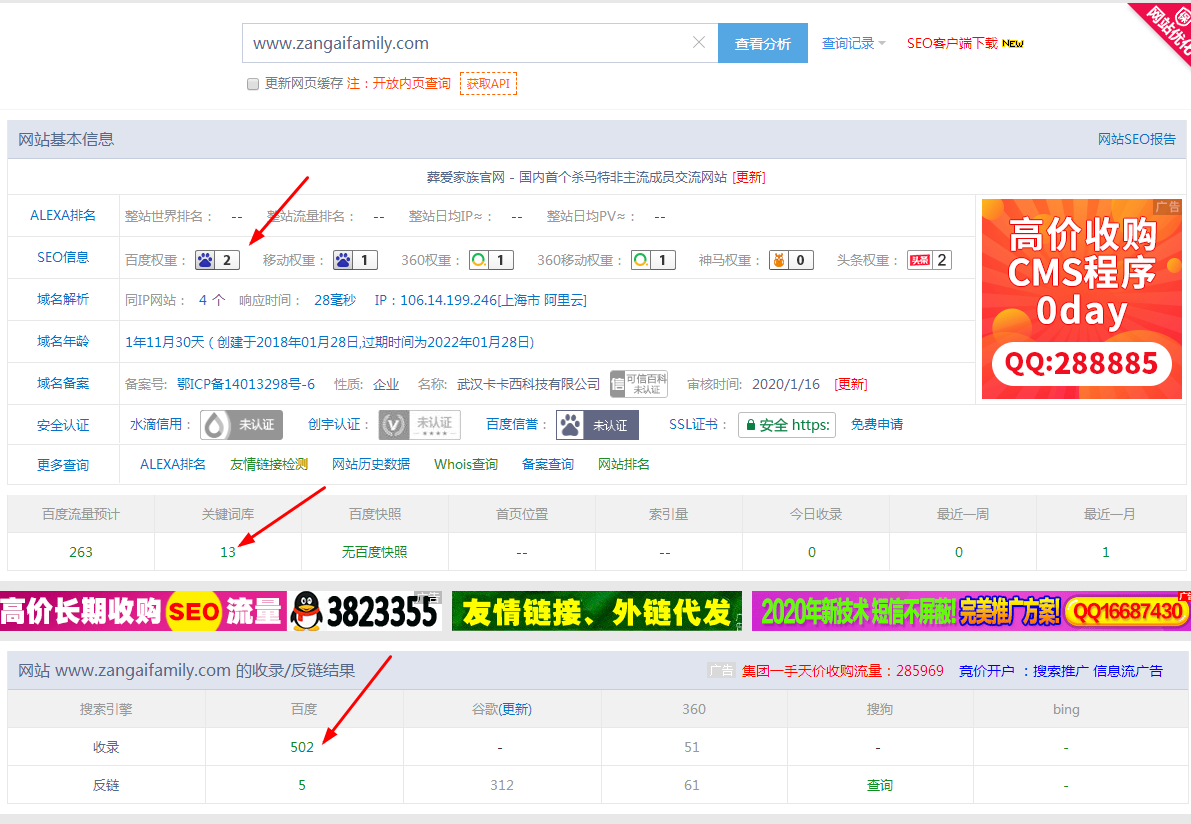This screenshot has height=824, width=1191.
Task: Open the 高价收购CMS程序 ad banner
Action: point(1082,299)
